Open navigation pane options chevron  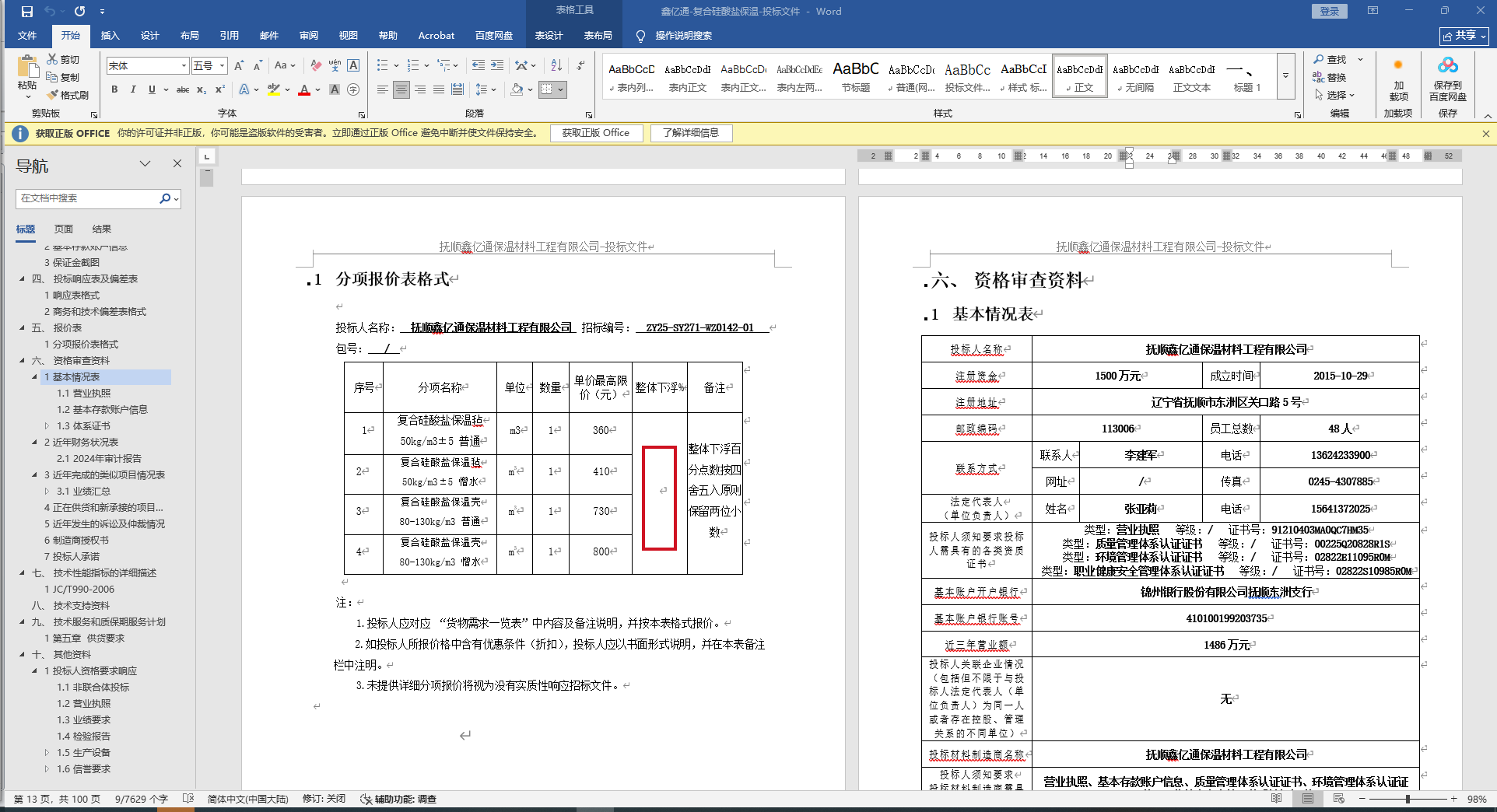pyautogui.click(x=145, y=164)
